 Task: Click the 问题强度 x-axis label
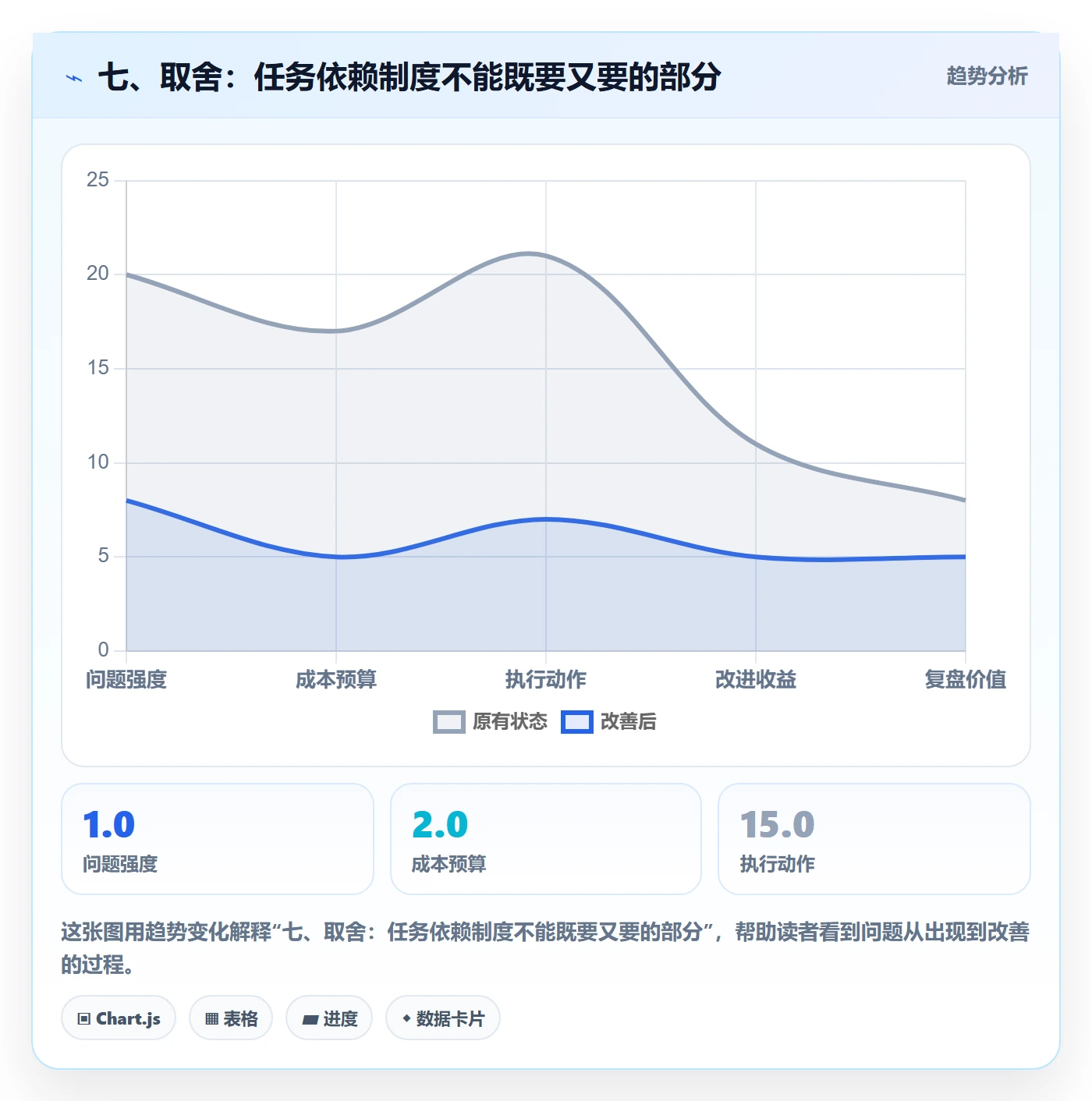(126, 680)
